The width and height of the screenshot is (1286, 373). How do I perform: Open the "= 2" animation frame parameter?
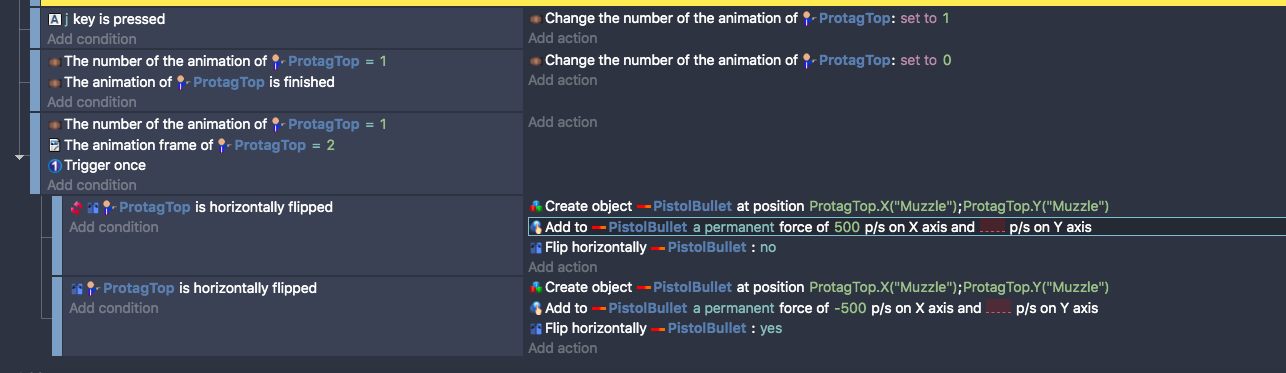[323, 145]
